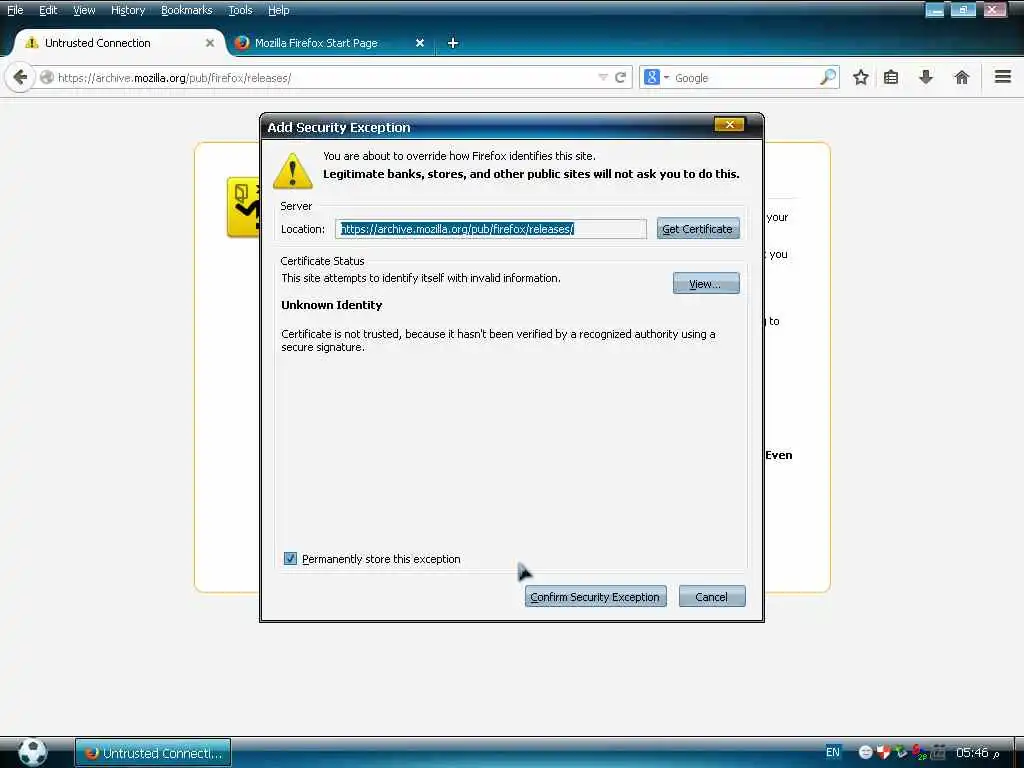Screen dimensions: 1024x768
Task: Close the Add Security Exception dialog
Action: [x=729, y=125]
